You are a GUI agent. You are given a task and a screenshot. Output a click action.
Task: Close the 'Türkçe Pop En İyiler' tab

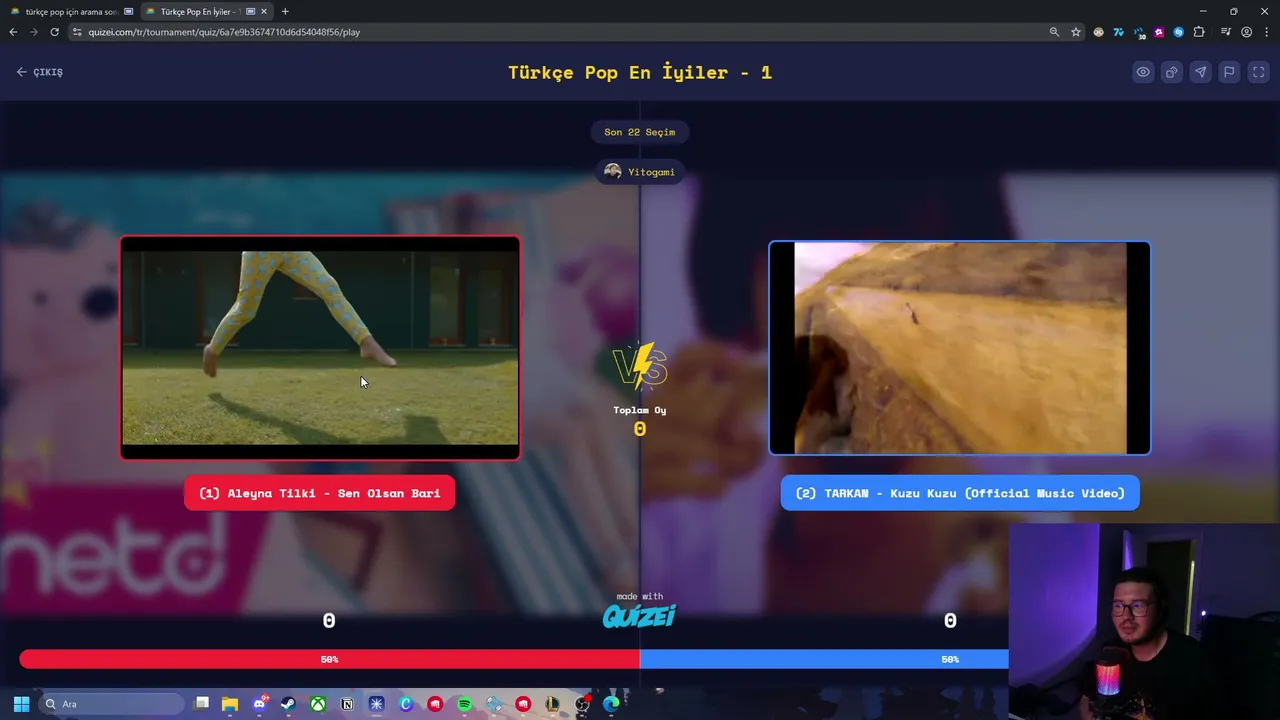264,11
